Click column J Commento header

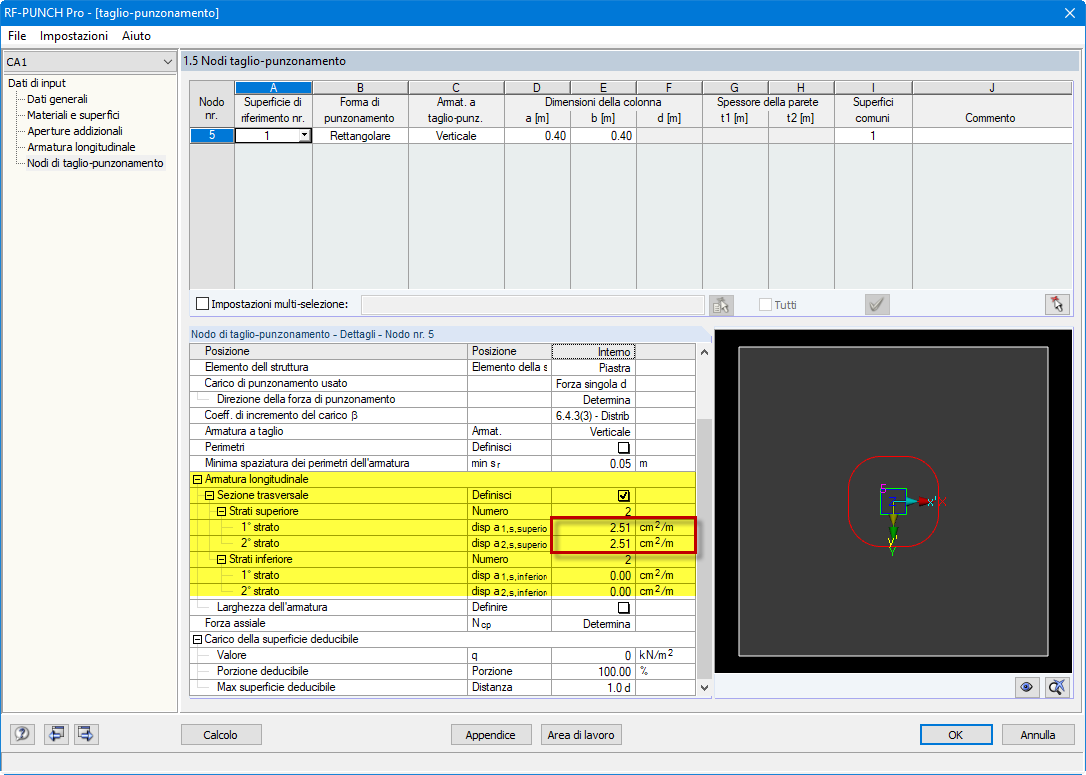(x=992, y=88)
